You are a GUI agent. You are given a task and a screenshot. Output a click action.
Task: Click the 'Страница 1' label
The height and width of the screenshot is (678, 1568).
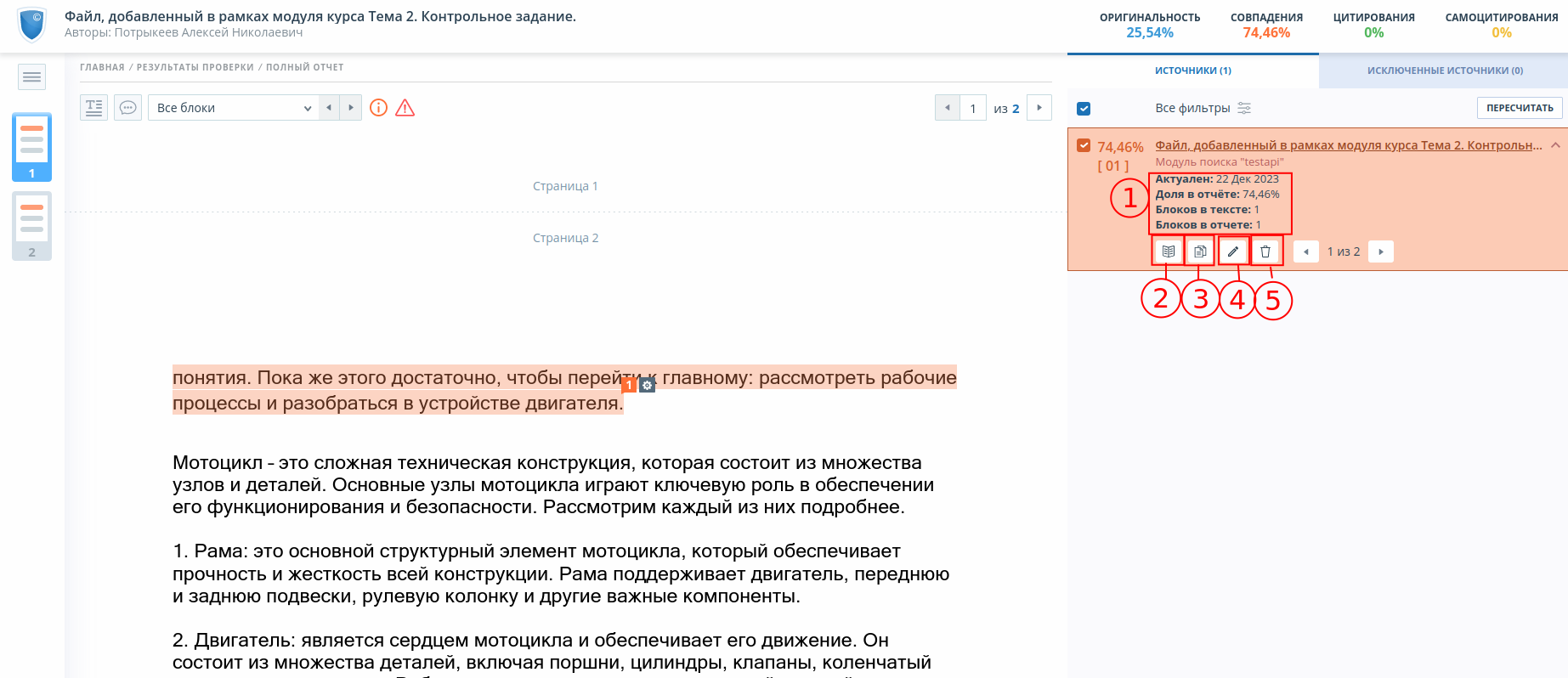pyautogui.click(x=565, y=186)
